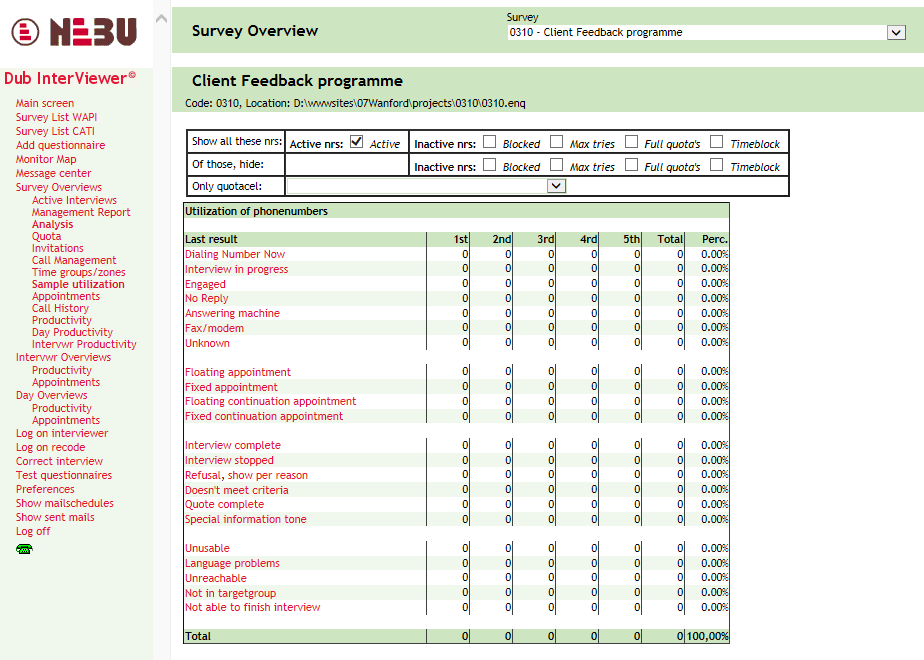The width and height of the screenshot is (924, 660).
Task: Click Engaged result link
Action: click(205, 284)
